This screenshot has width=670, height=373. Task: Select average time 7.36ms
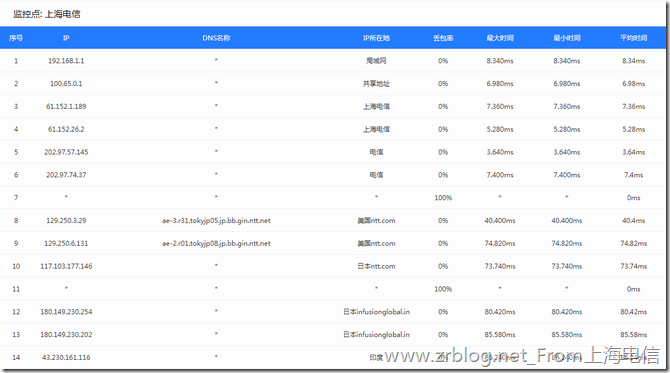tap(634, 106)
